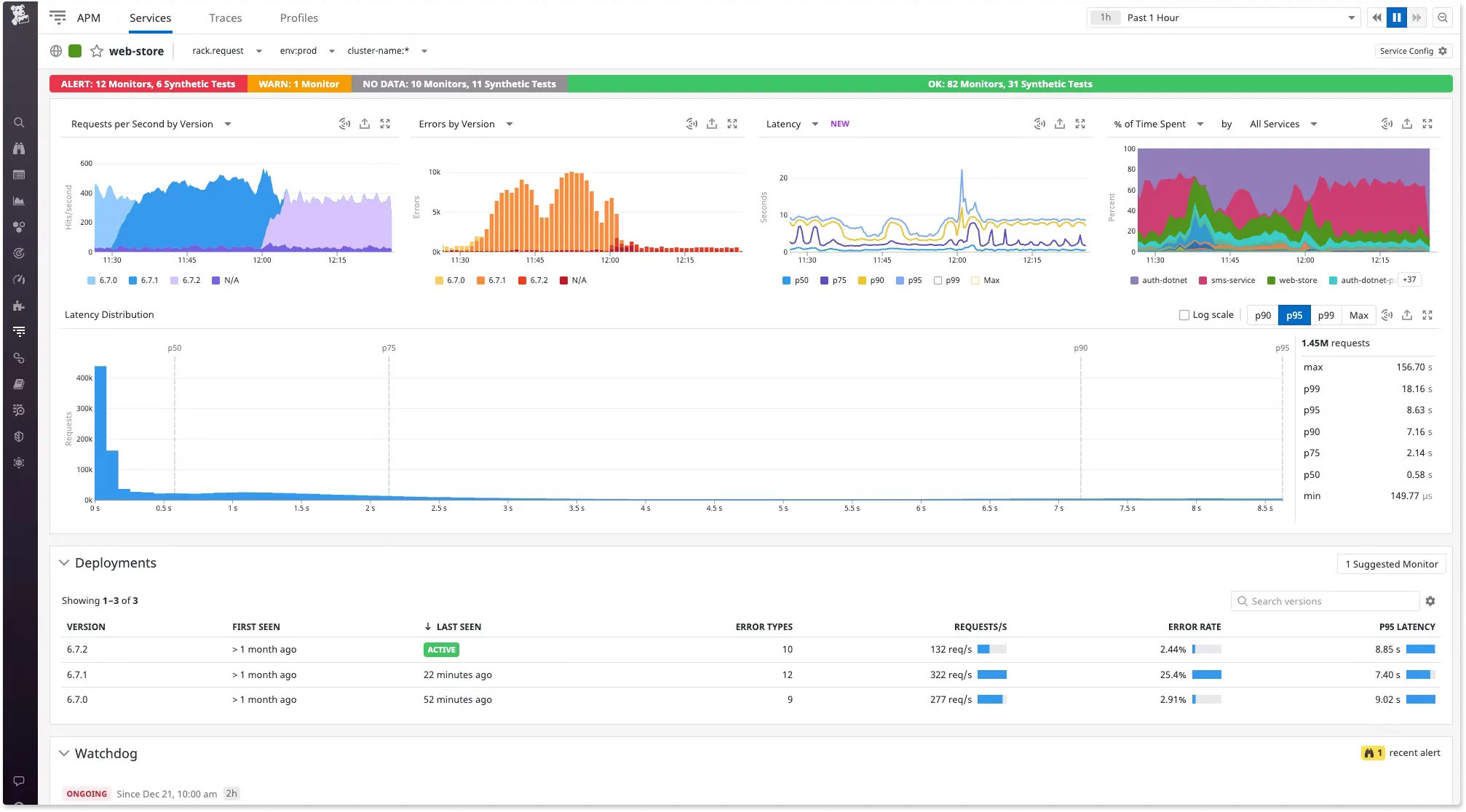Focus the Search versions field
The width and height of the screenshot is (1466, 812).
1325,601
